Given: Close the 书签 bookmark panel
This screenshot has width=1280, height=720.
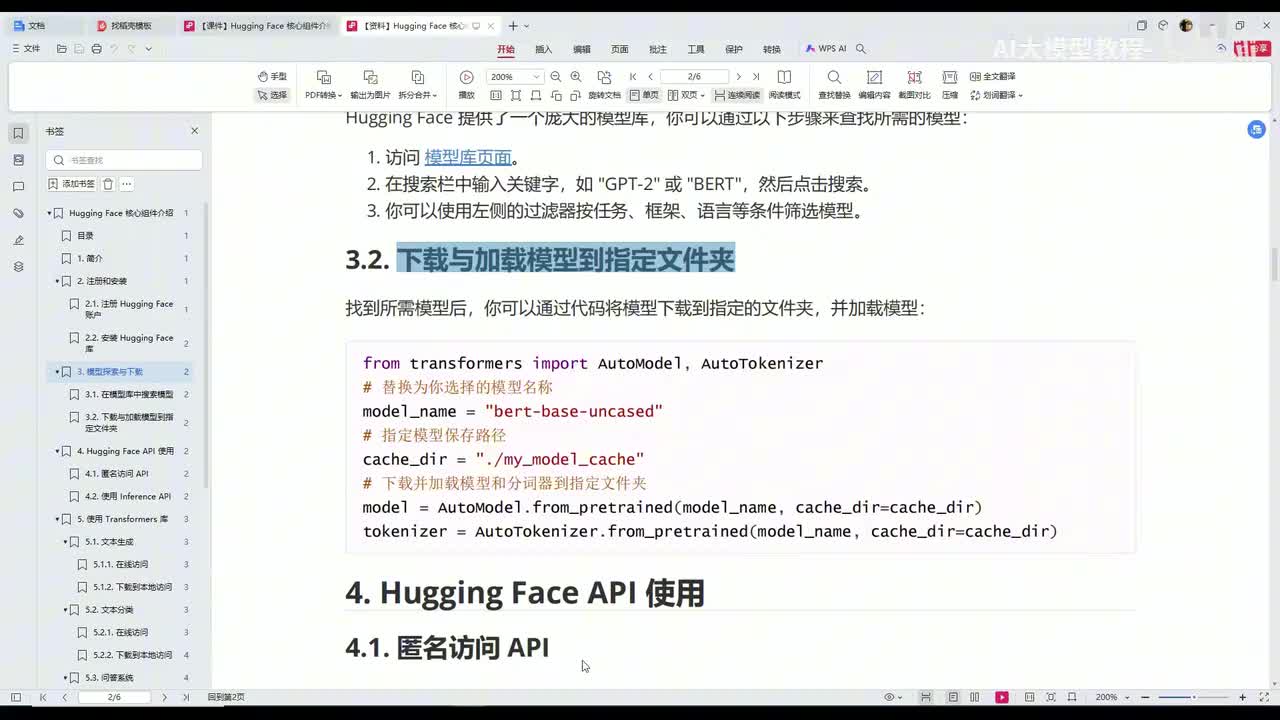Looking at the screenshot, I should (x=195, y=131).
